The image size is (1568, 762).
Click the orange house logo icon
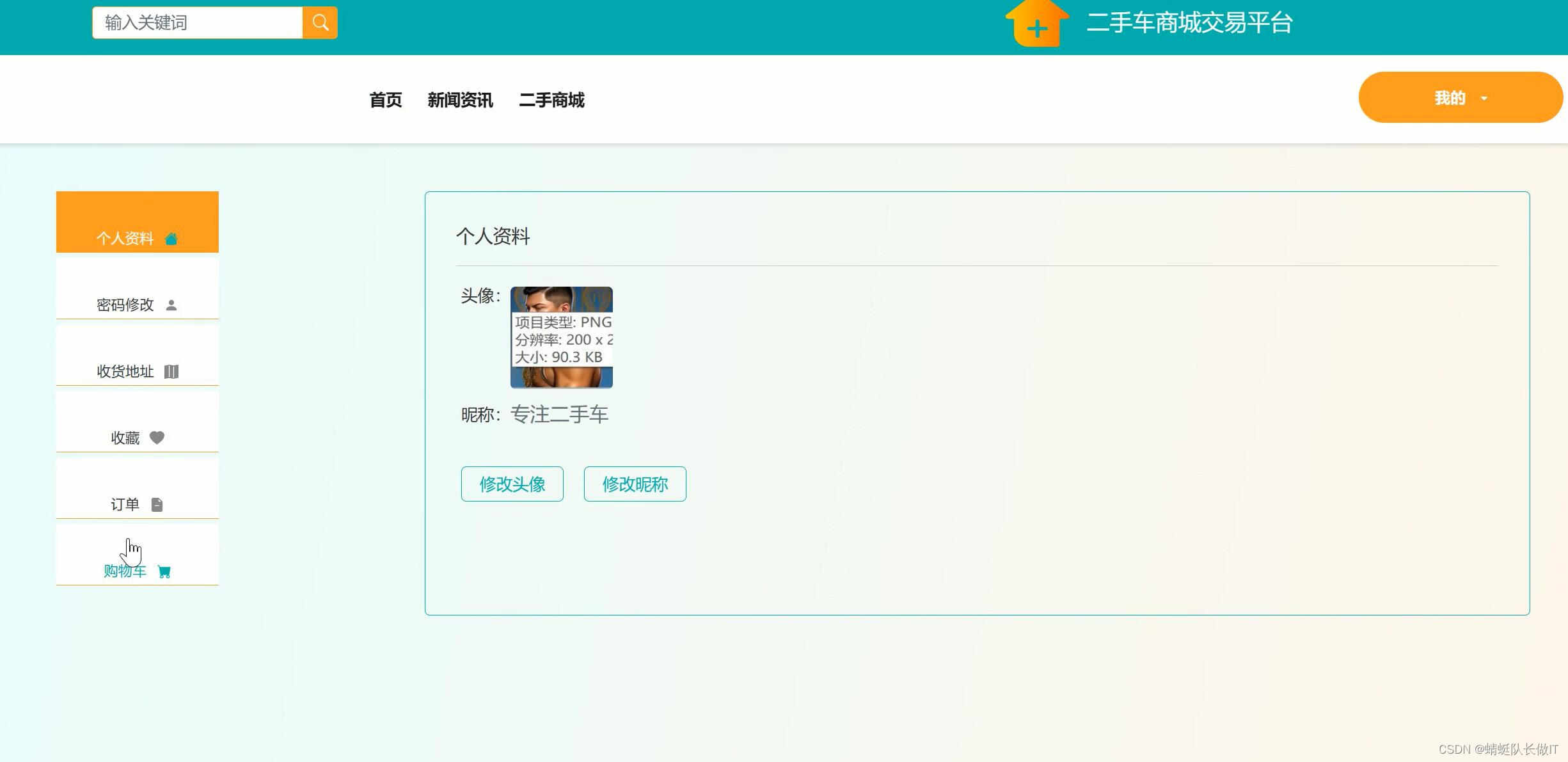(1036, 24)
